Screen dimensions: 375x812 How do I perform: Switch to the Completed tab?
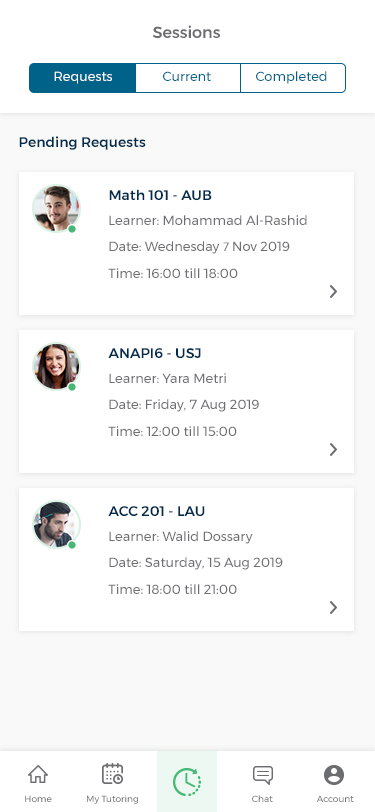point(293,78)
